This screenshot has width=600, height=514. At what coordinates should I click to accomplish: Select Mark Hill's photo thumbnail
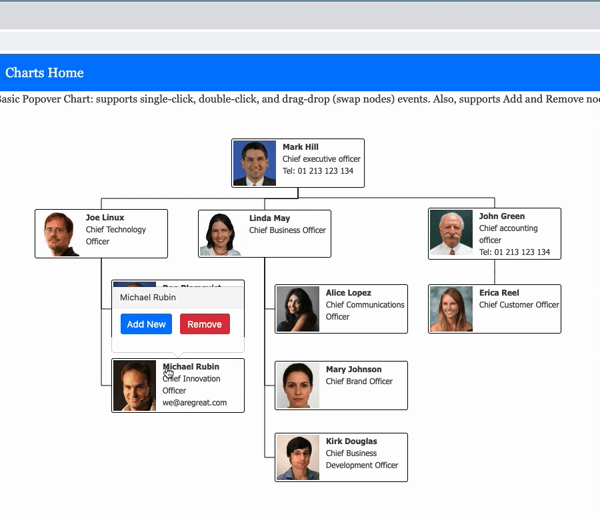254,163
